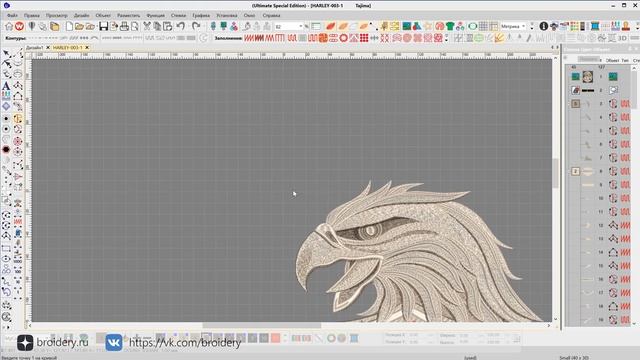This screenshot has height=360, width=640.
Task: Select the blue diamond shape tool
Action: point(6,107)
